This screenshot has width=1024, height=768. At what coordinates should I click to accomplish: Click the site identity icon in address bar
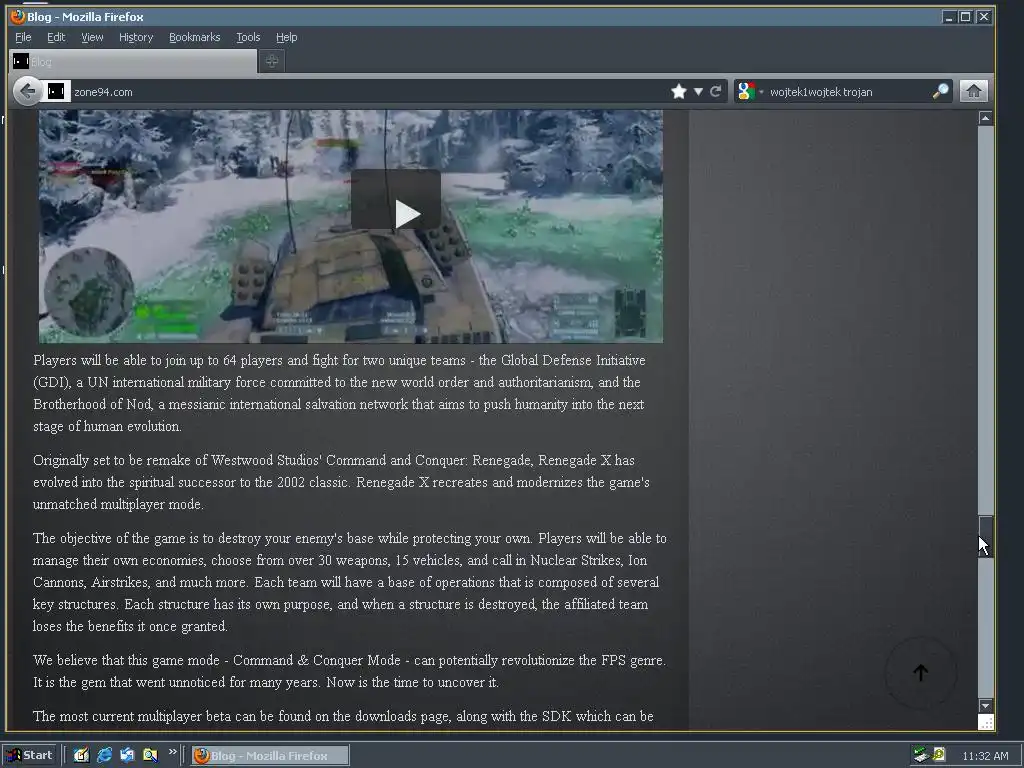point(56,91)
